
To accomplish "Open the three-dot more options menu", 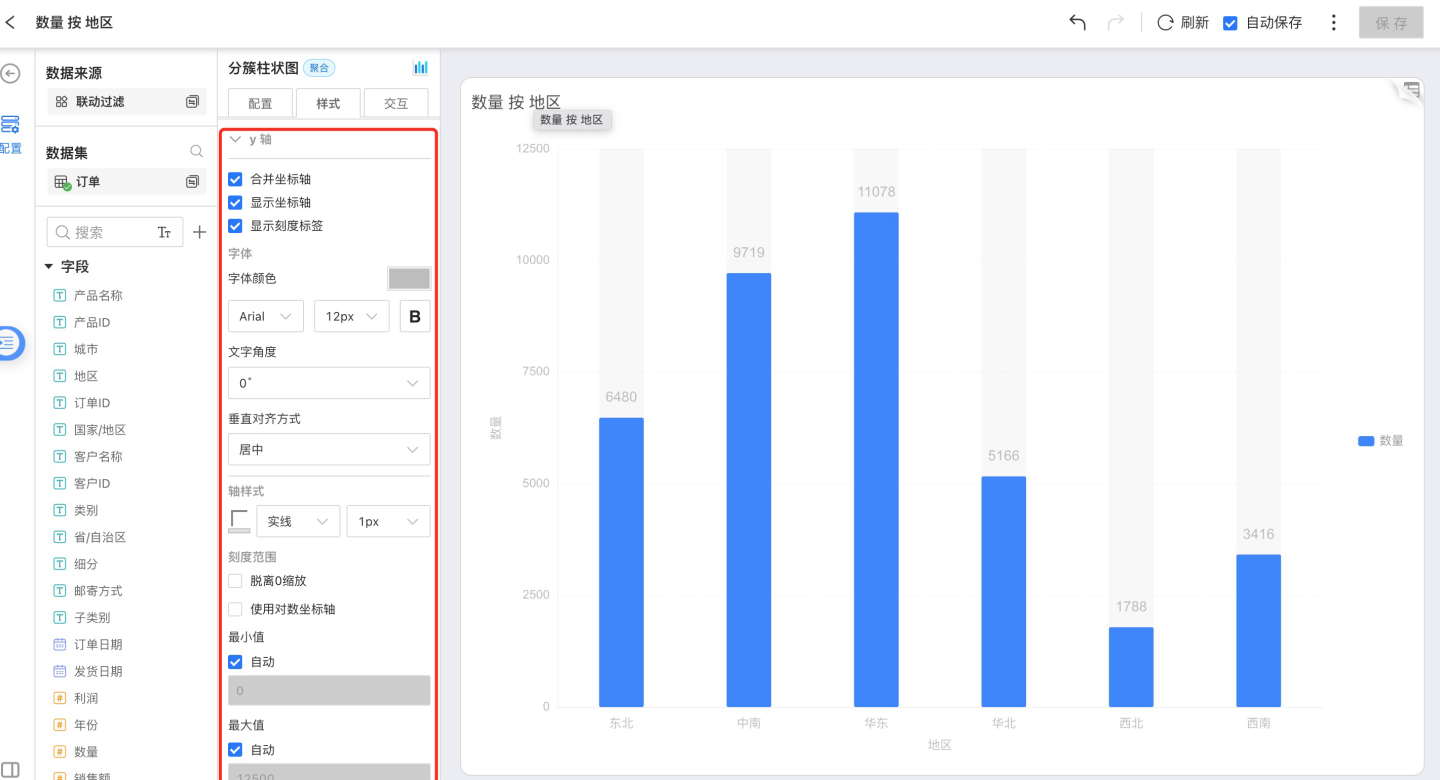I will [1333, 22].
